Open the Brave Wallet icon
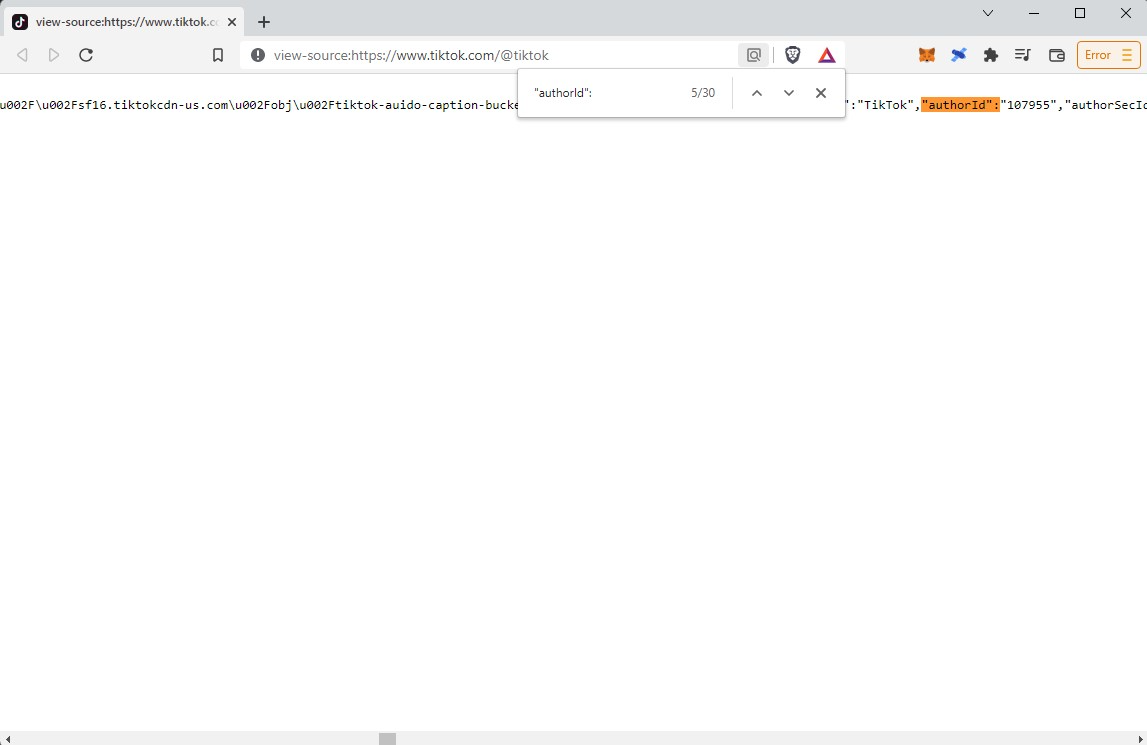The height and width of the screenshot is (745, 1147). tap(1056, 55)
